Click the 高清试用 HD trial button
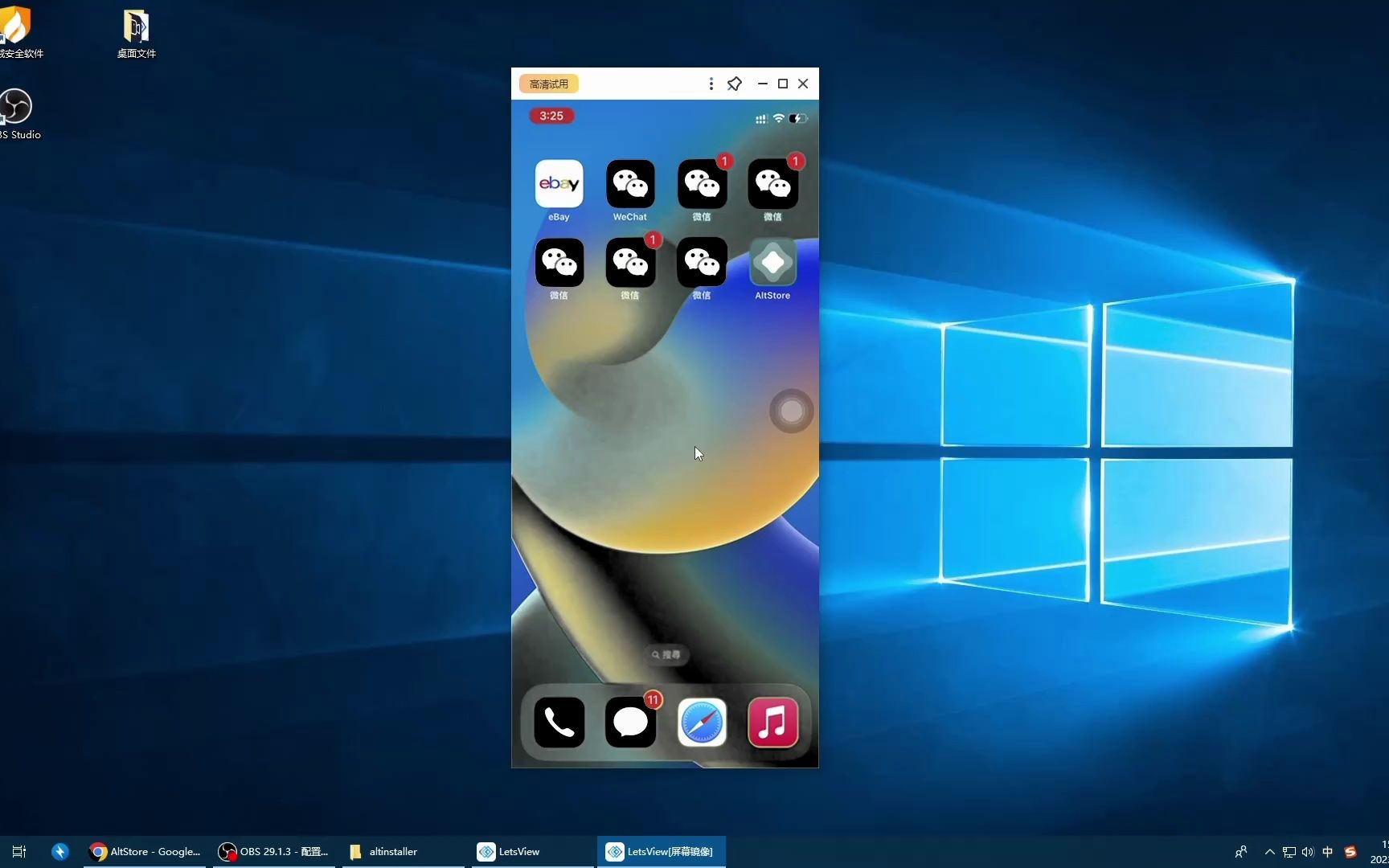1389x868 pixels. [x=549, y=84]
